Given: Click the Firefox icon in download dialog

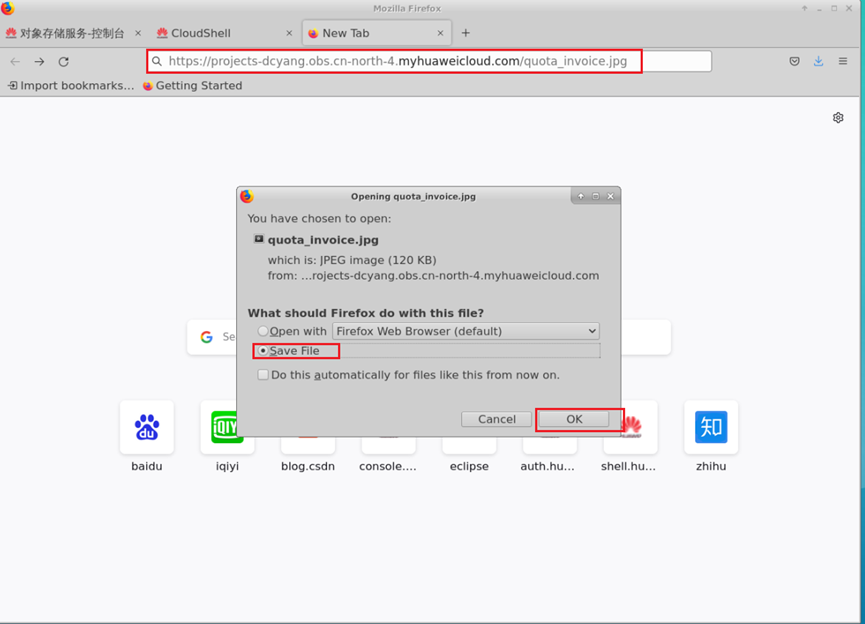Looking at the screenshot, I should [247, 196].
